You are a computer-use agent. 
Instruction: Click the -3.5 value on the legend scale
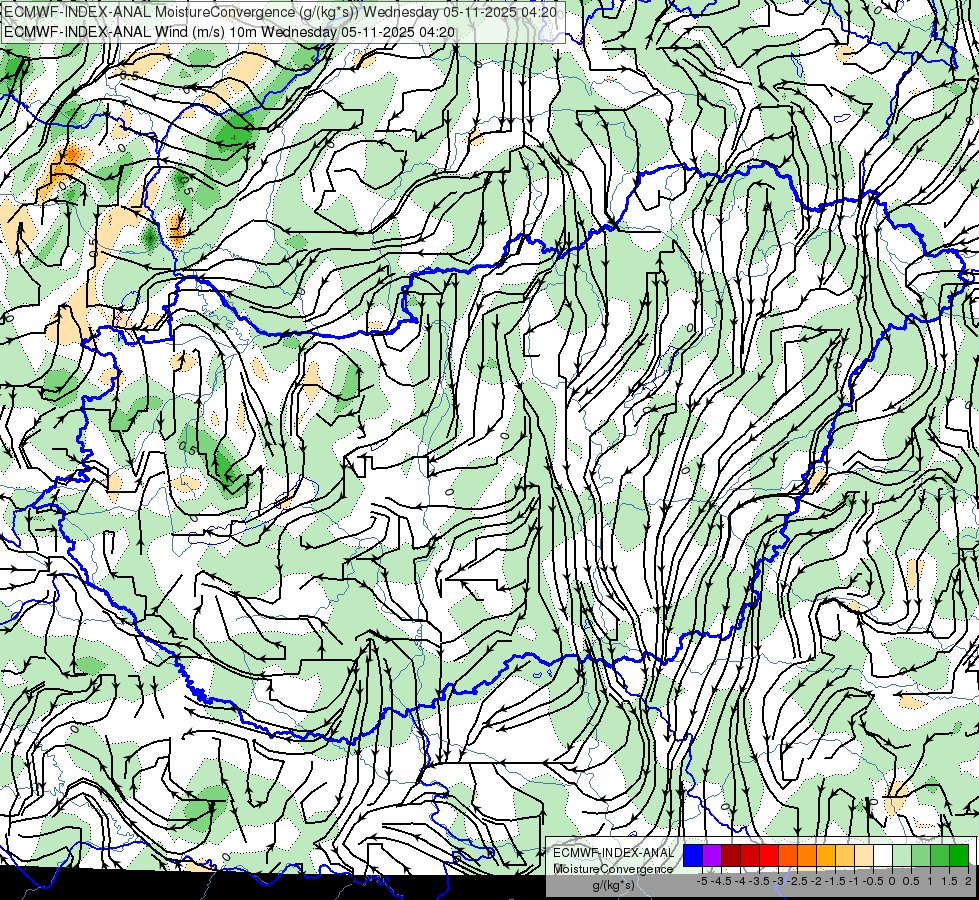click(759, 881)
